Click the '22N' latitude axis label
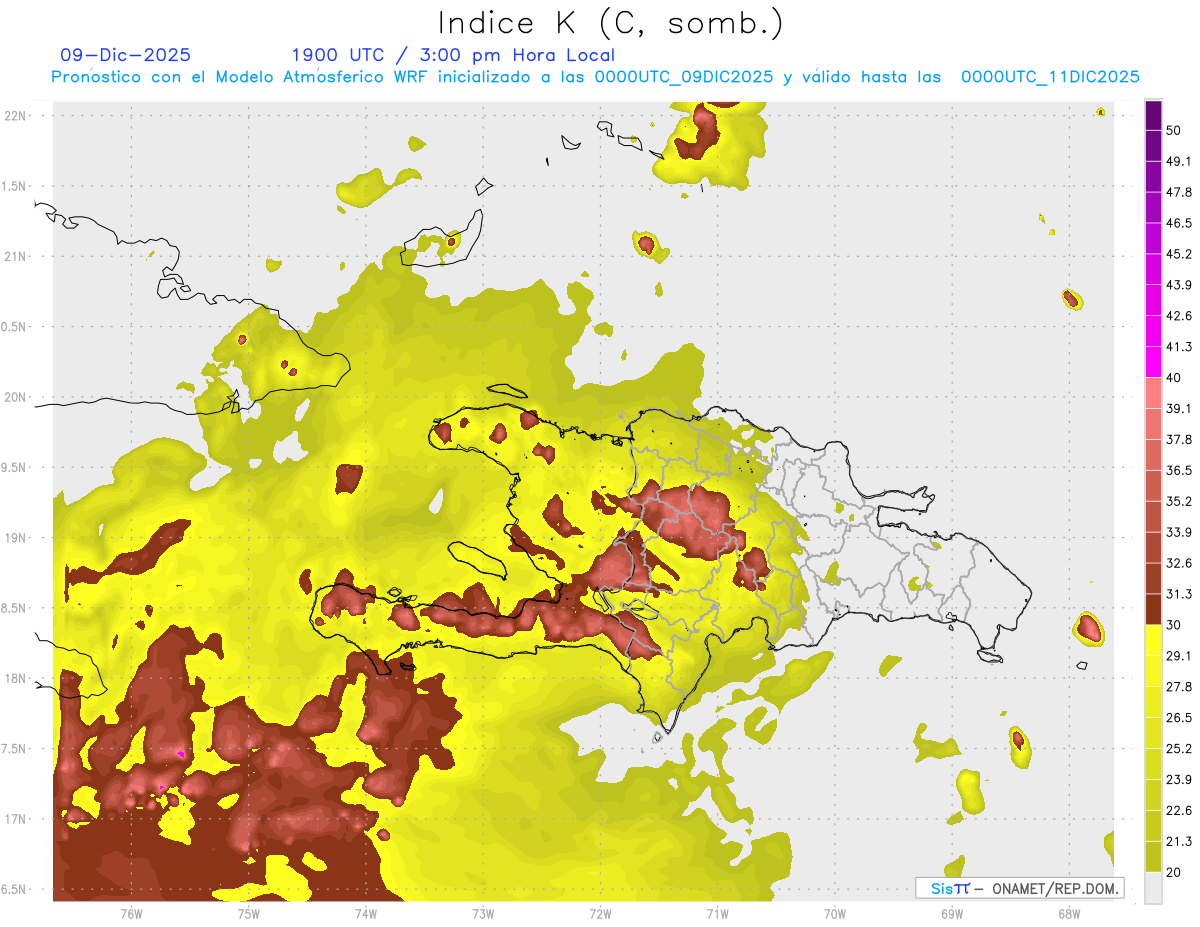This screenshot has height=927, width=1200. pyautogui.click(x=16, y=116)
